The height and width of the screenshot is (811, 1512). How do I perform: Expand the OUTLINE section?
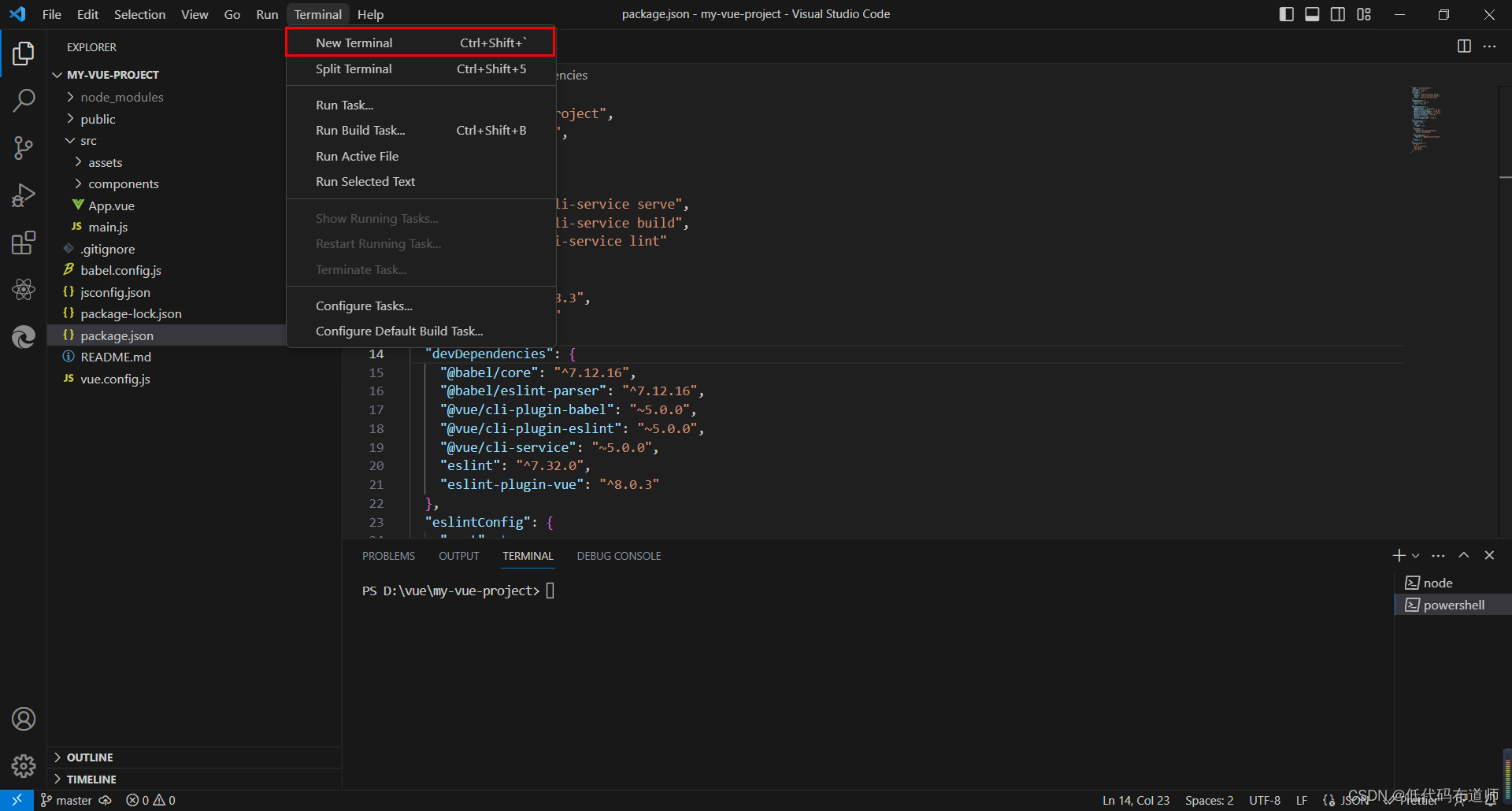pyautogui.click(x=195, y=757)
